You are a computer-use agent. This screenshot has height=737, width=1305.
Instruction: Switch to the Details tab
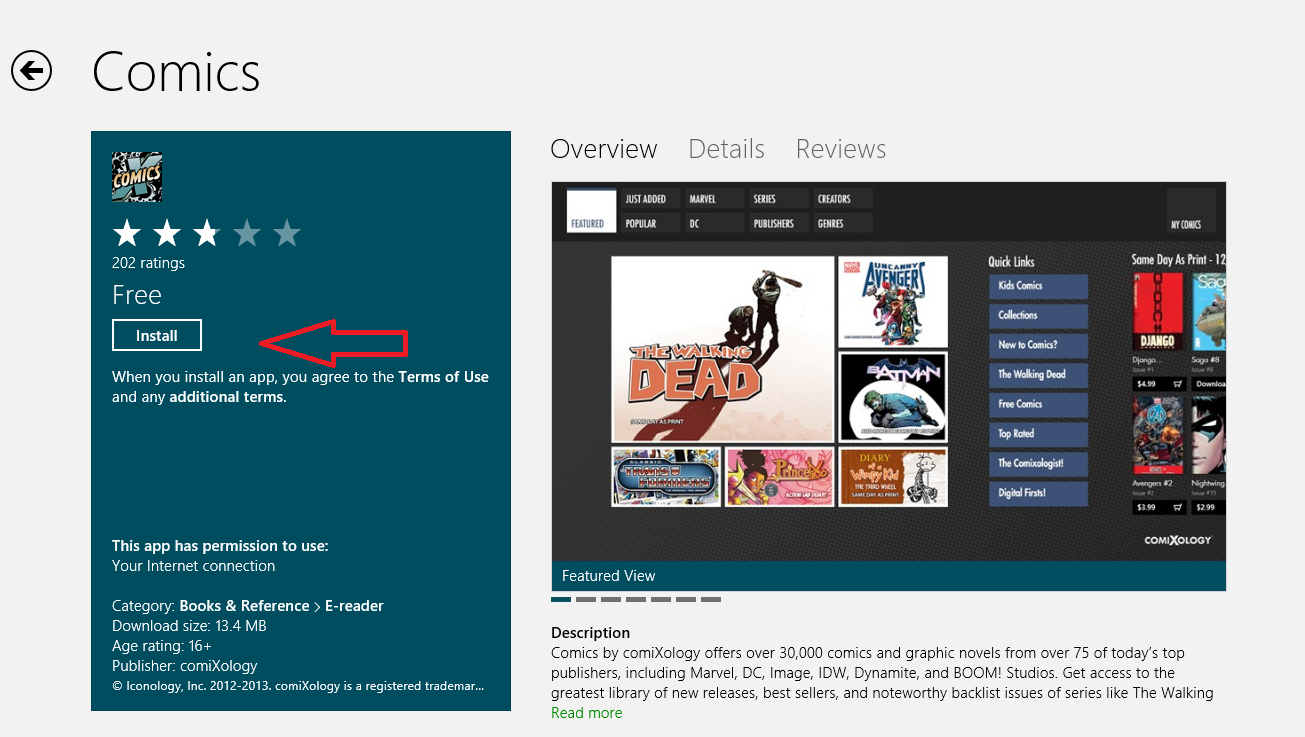click(726, 149)
